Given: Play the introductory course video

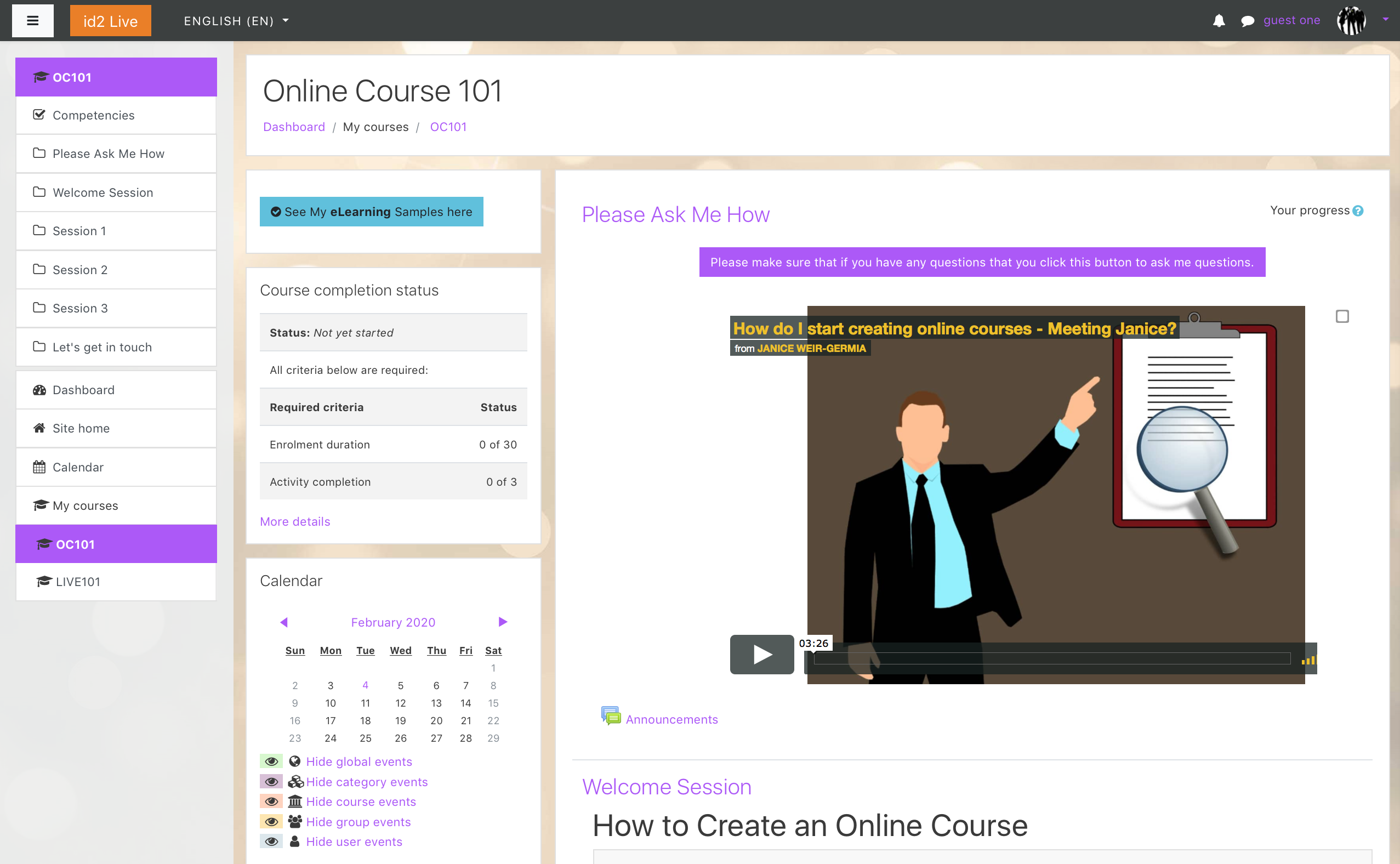Looking at the screenshot, I should point(761,654).
